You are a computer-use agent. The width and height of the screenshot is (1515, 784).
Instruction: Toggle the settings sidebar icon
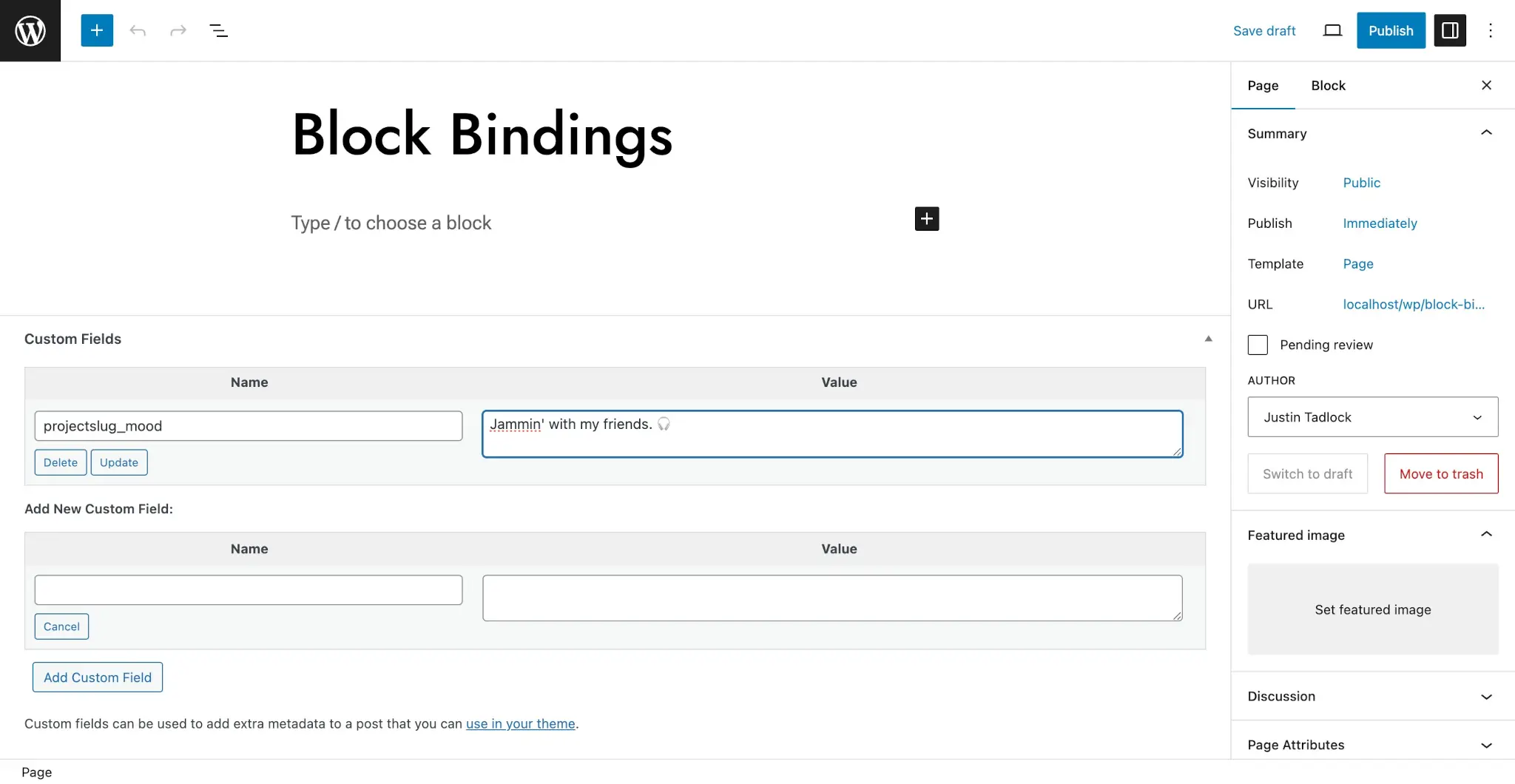[x=1450, y=30]
